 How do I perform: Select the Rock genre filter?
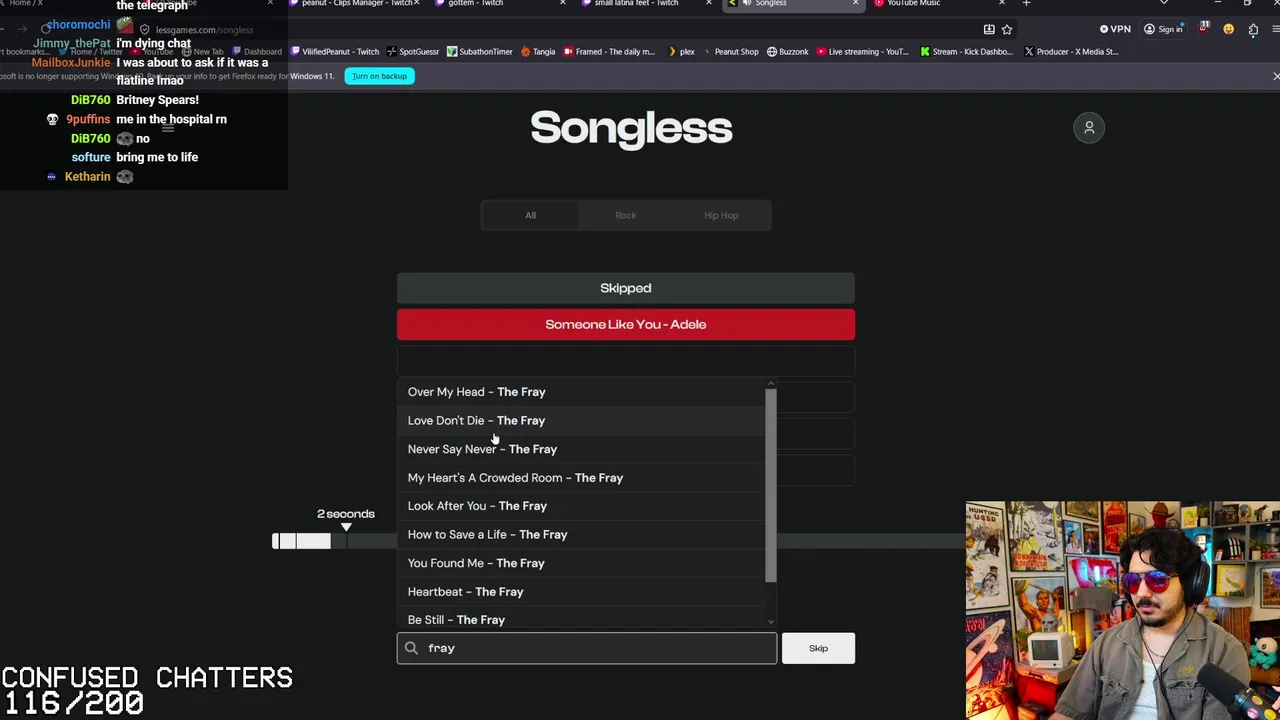626,215
